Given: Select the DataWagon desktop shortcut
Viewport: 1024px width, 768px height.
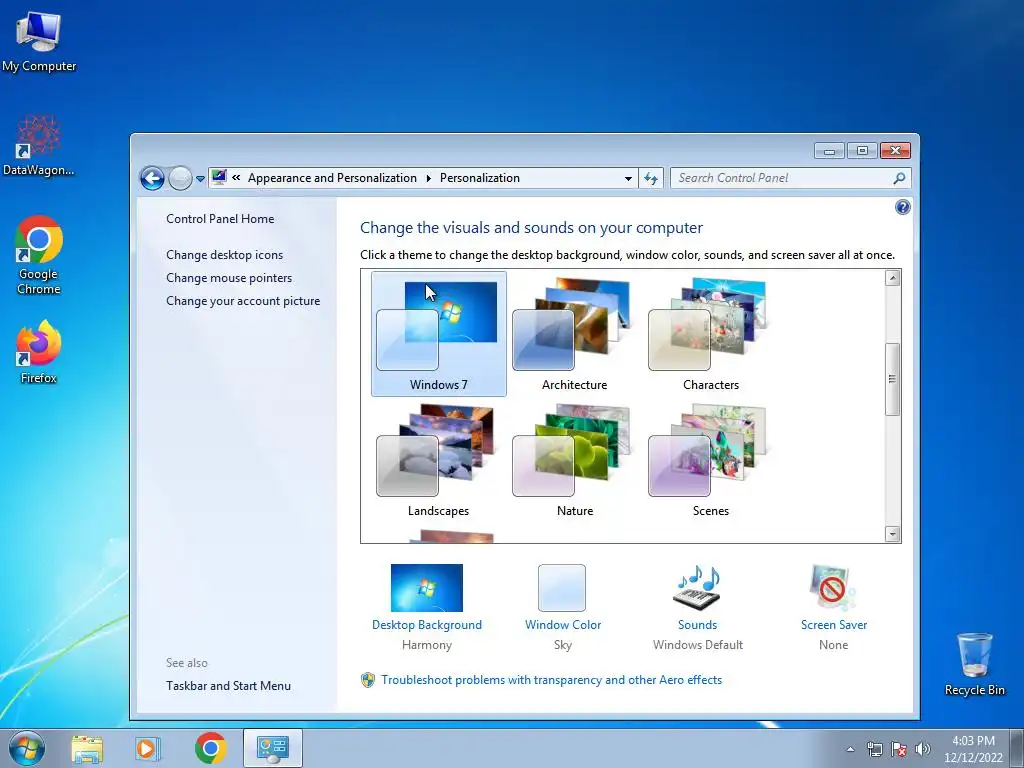Looking at the screenshot, I should (39, 146).
